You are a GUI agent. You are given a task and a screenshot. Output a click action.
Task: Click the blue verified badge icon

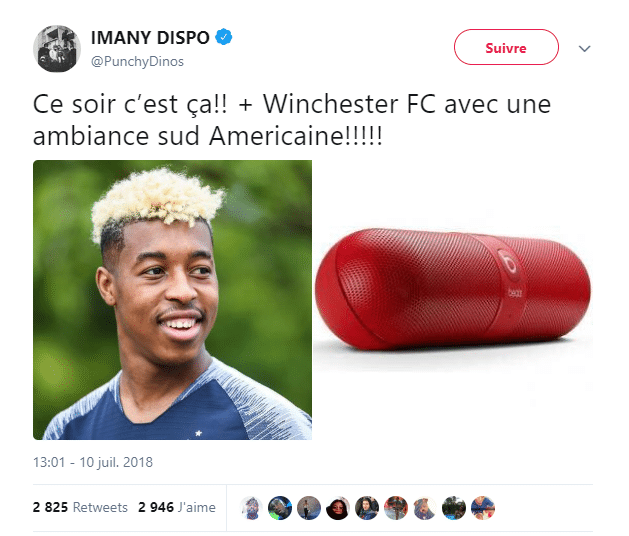point(224,37)
